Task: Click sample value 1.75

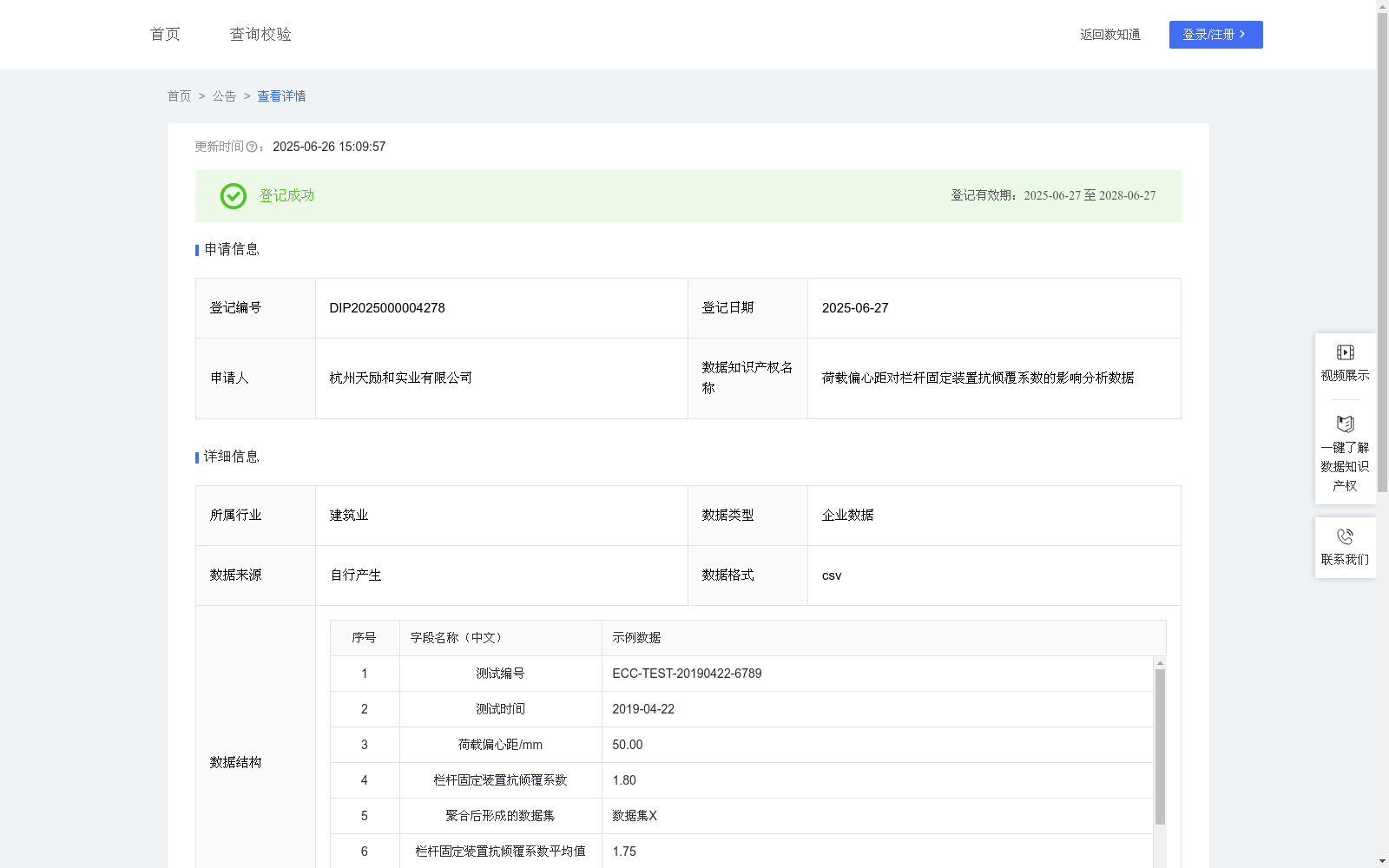Action: coord(624,852)
